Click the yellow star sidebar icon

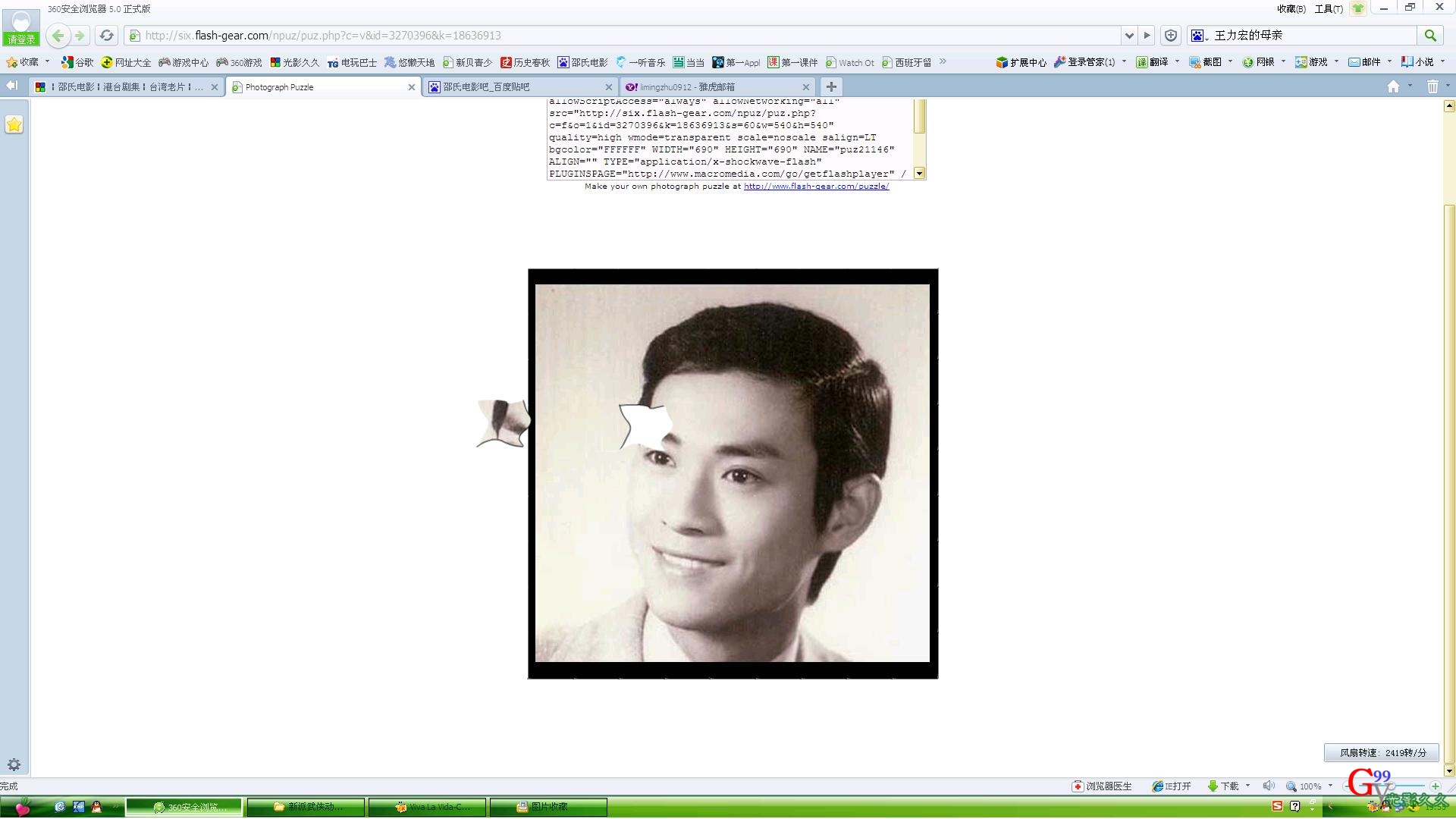pos(14,124)
